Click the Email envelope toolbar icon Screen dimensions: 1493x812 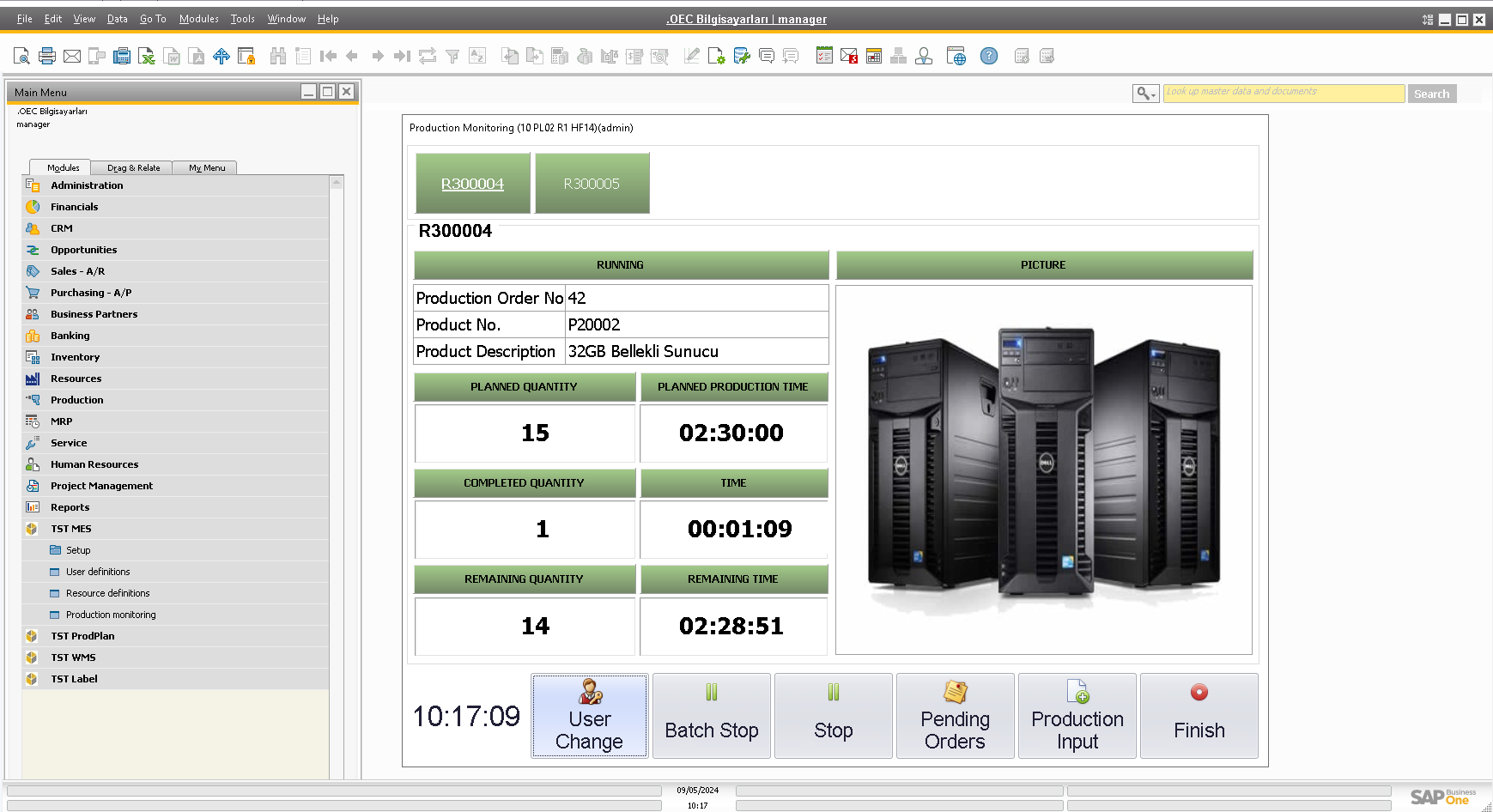pyautogui.click(x=72, y=57)
